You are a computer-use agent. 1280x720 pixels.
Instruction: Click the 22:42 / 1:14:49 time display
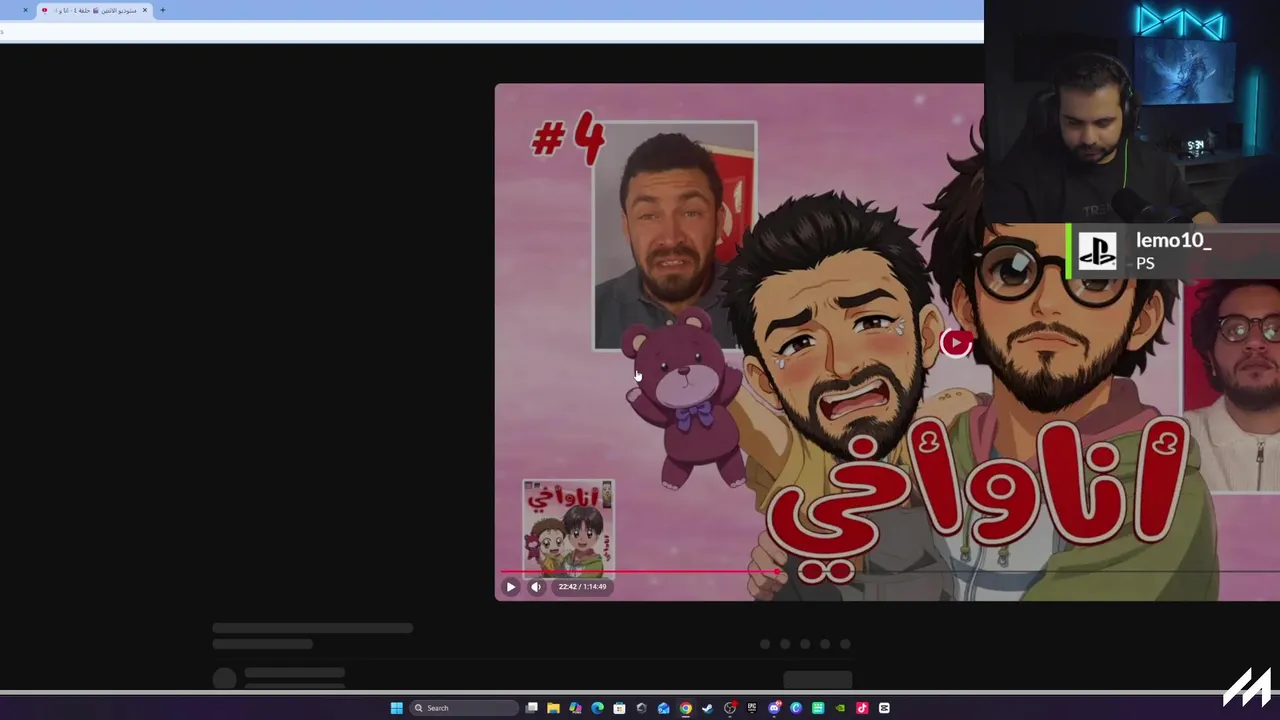[x=582, y=587]
